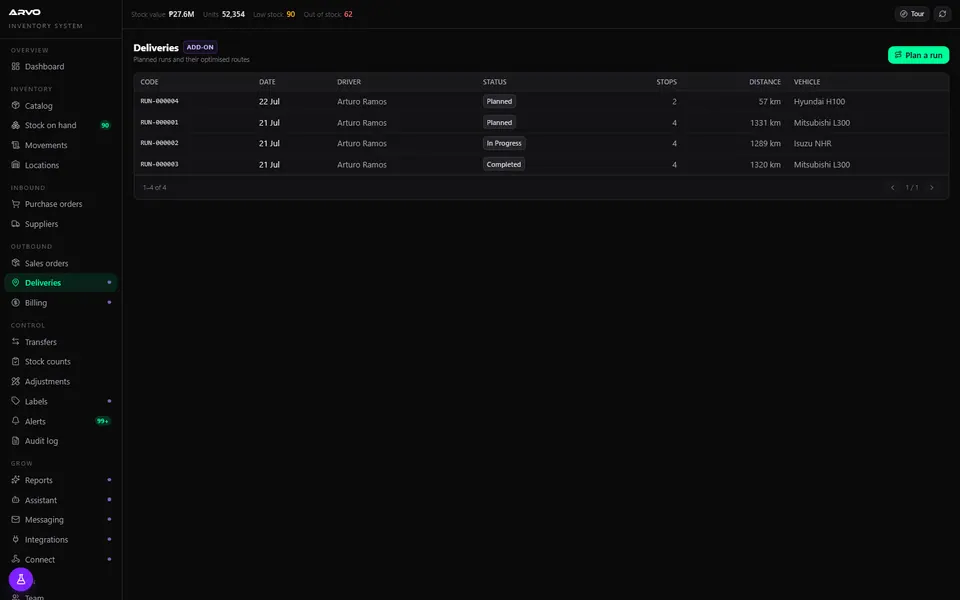Click the Adjustments icon
The width and height of the screenshot is (960, 600).
tap(16, 381)
